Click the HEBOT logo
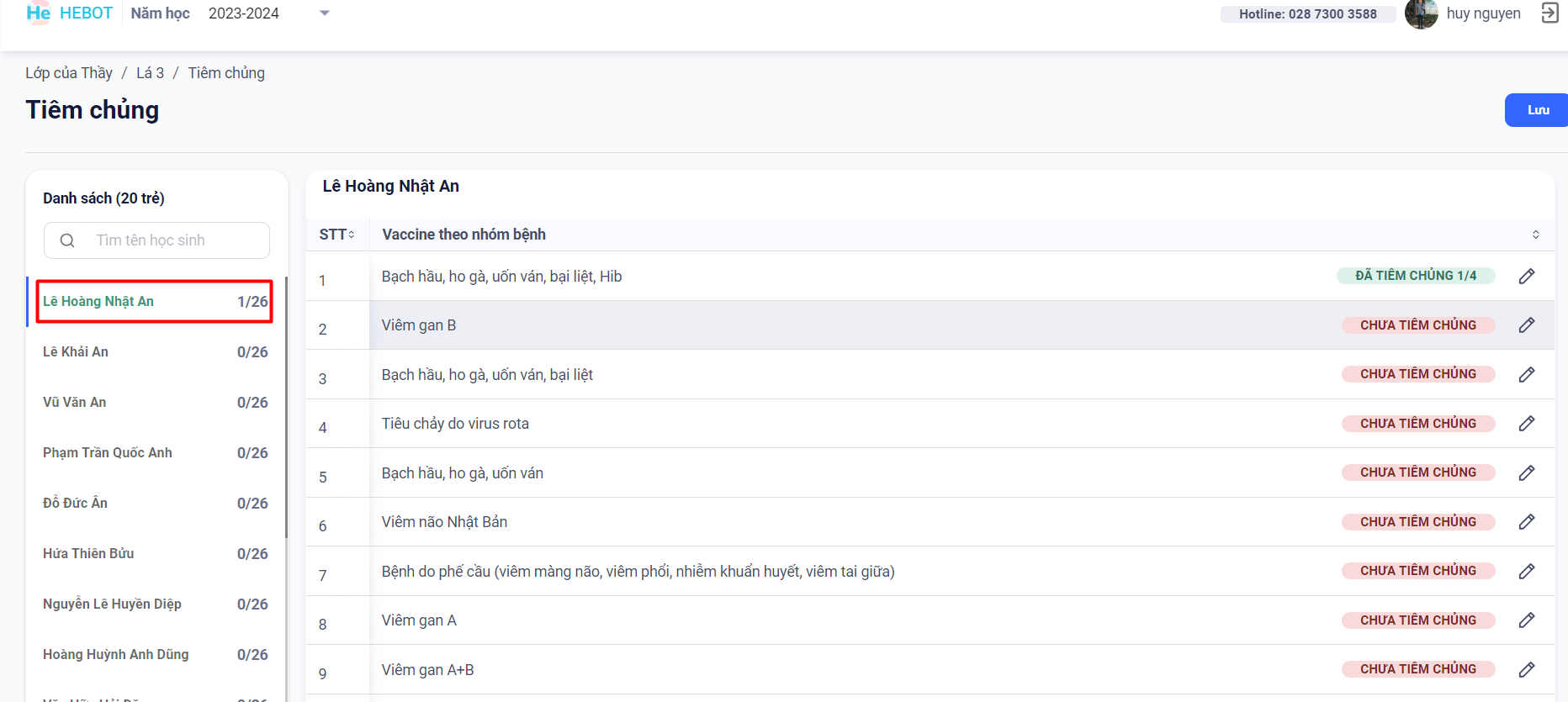This screenshot has width=1568, height=702. coord(69,13)
